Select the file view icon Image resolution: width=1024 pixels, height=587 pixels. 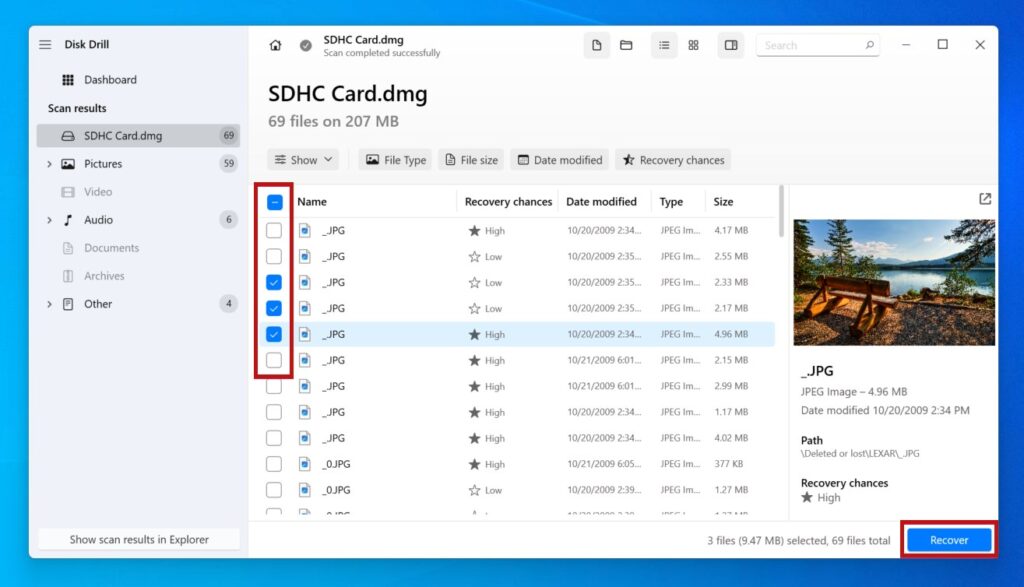pos(597,45)
